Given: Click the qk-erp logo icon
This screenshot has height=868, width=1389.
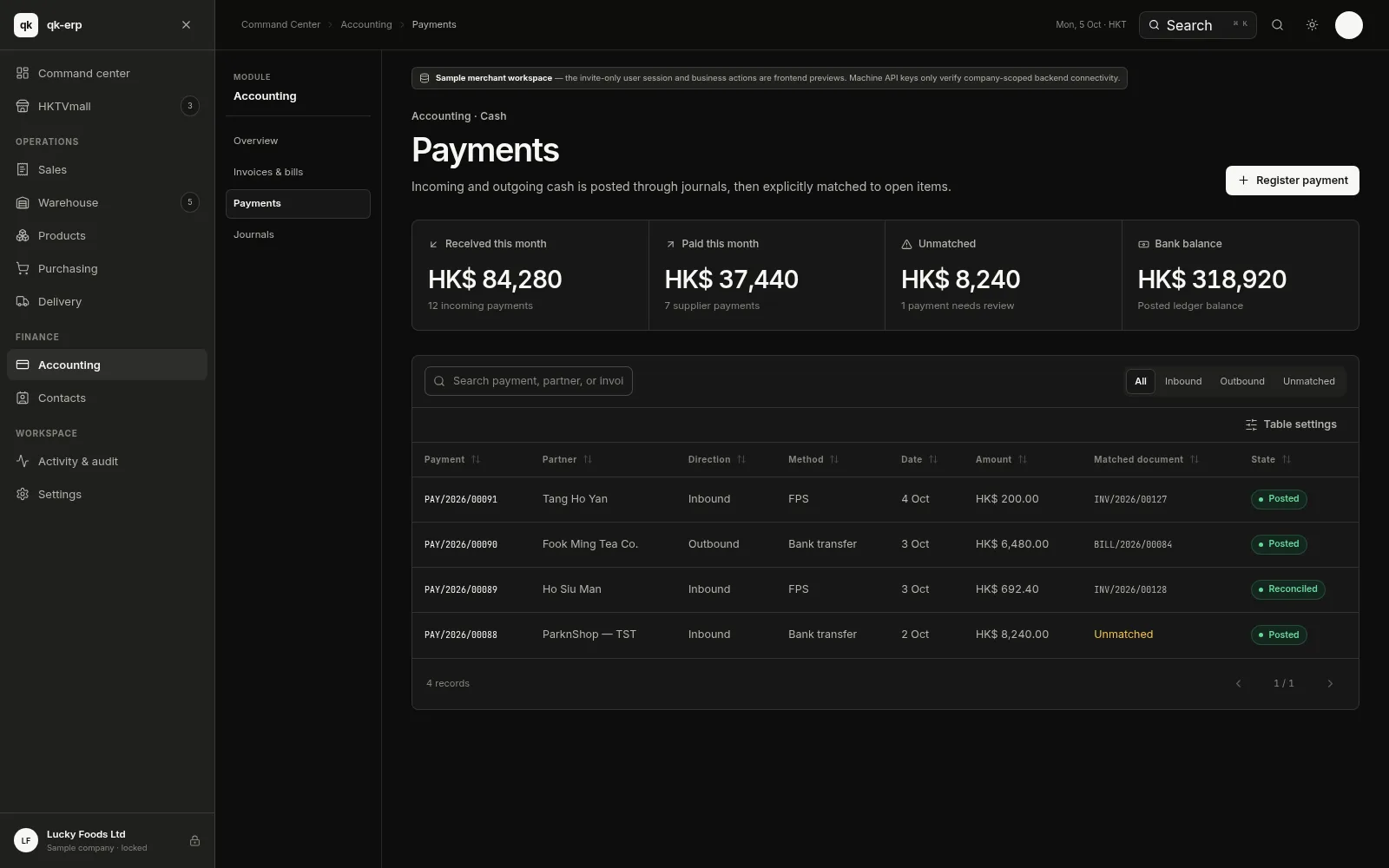Looking at the screenshot, I should [x=26, y=25].
